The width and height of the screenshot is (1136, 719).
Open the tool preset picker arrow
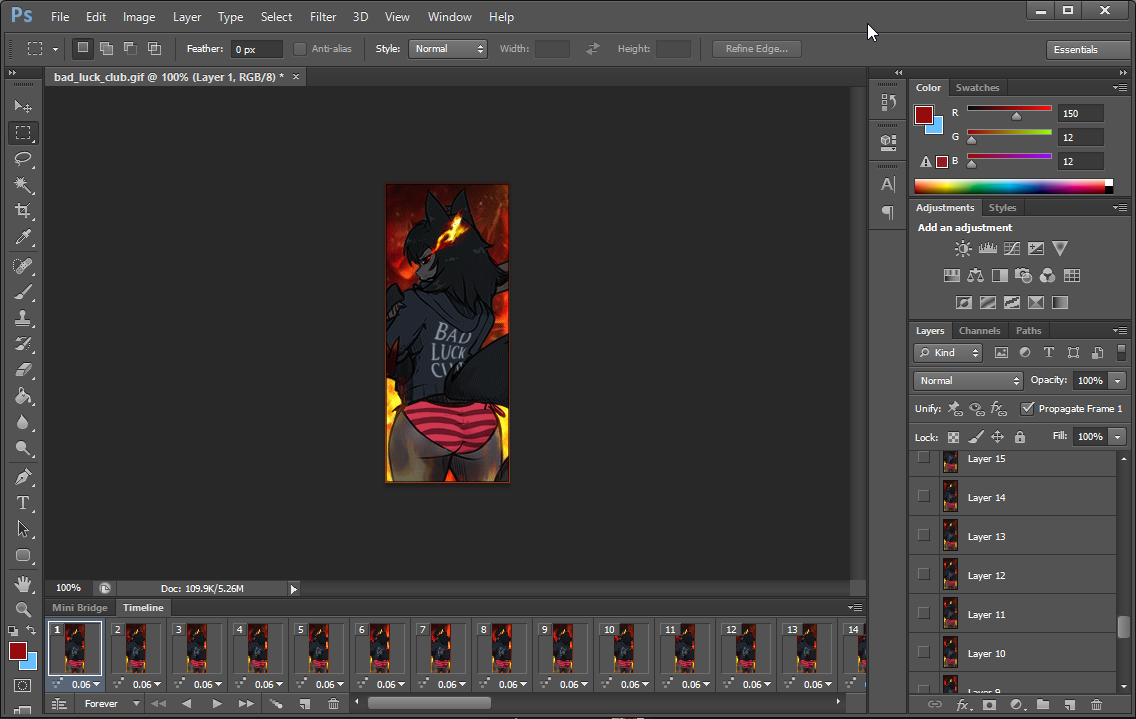(55, 49)
